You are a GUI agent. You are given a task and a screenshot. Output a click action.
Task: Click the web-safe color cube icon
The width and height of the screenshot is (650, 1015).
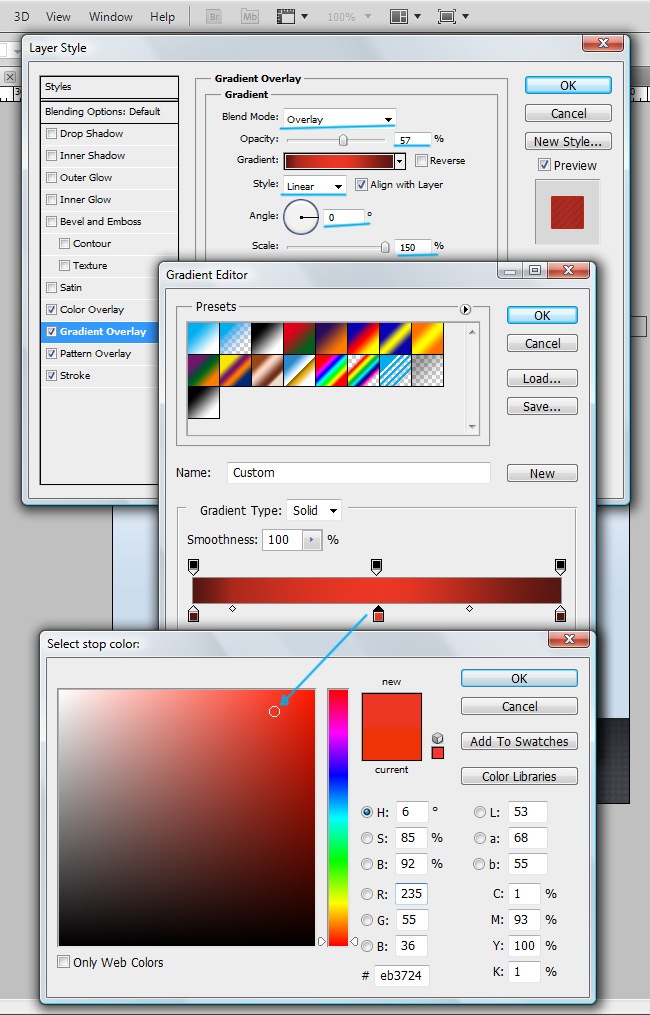pyautogui.click(x=438, y=737)
